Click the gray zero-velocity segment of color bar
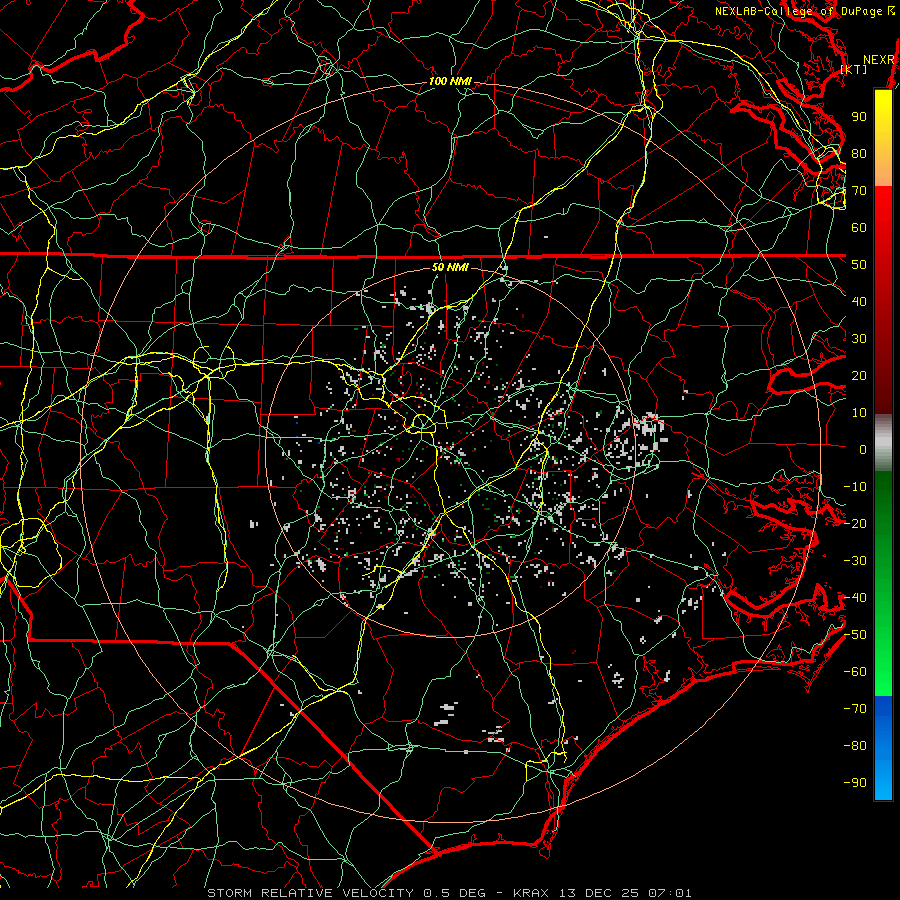 (883, 443)
